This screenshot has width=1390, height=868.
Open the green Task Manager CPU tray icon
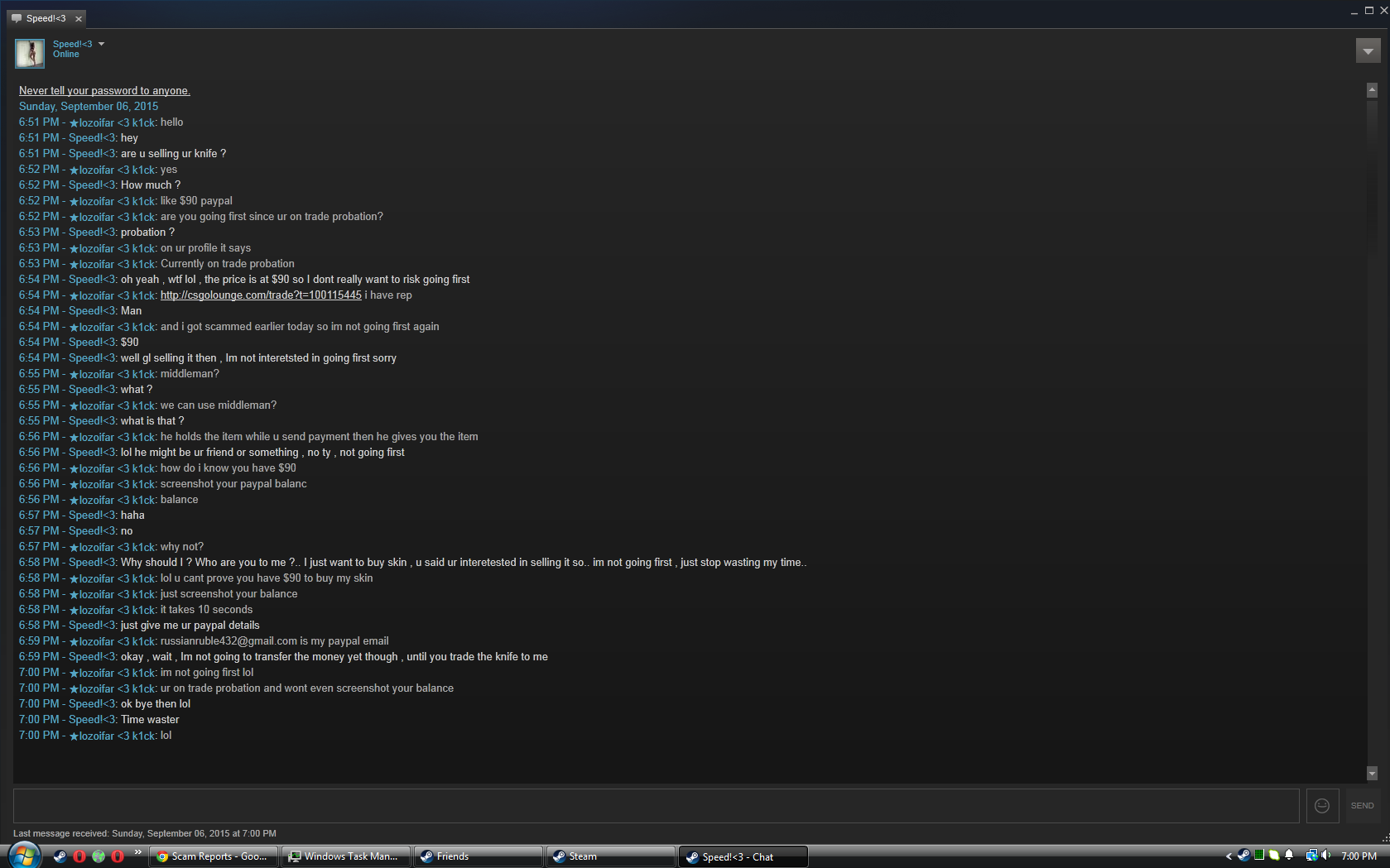tap(1259, 856)
